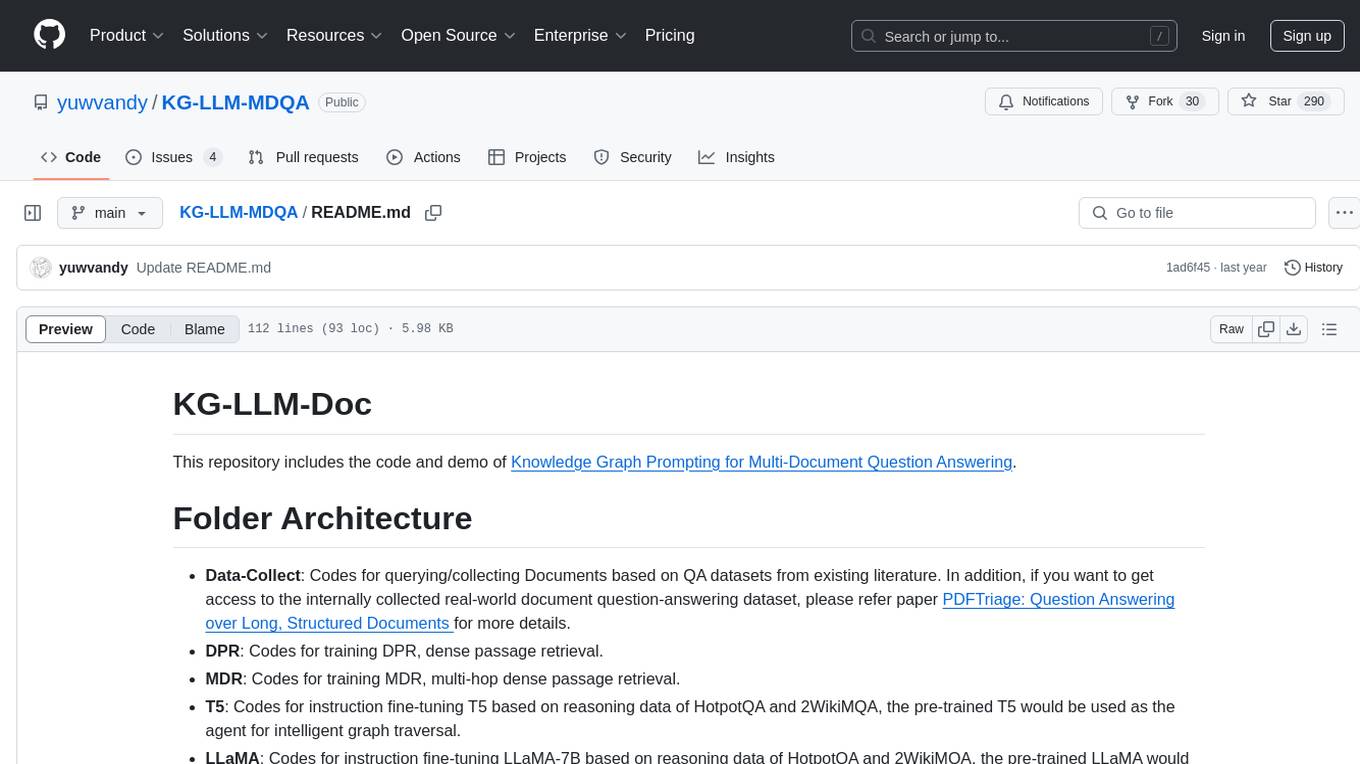Expand the Product menu
The height and width of the screenshot is (764, 1360).
click(126, 35)
